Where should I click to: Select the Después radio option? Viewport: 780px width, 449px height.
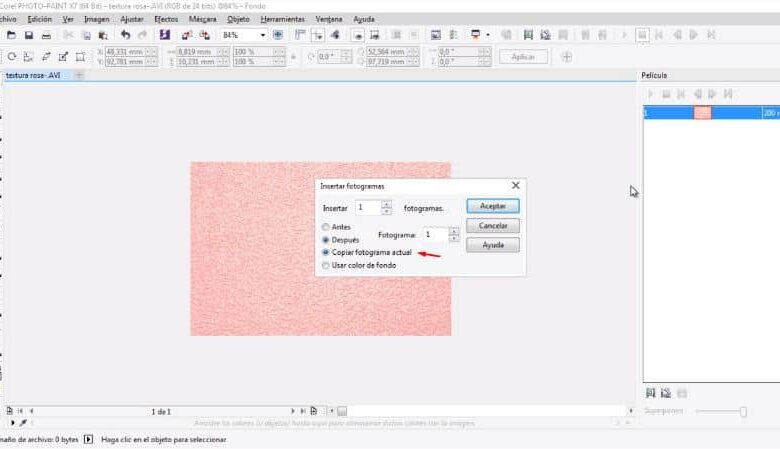[x=325, y=240]
